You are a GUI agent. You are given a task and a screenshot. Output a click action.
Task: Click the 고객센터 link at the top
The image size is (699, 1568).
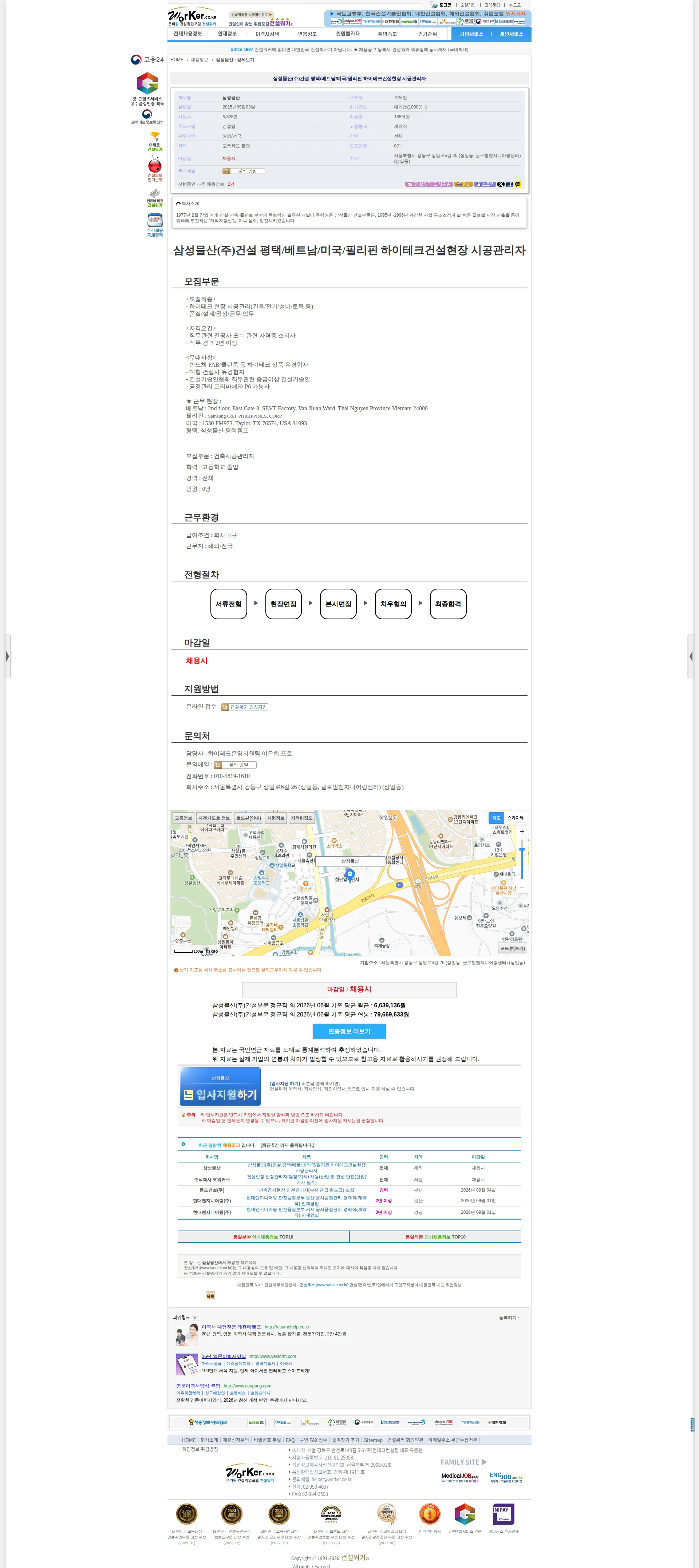492,5
